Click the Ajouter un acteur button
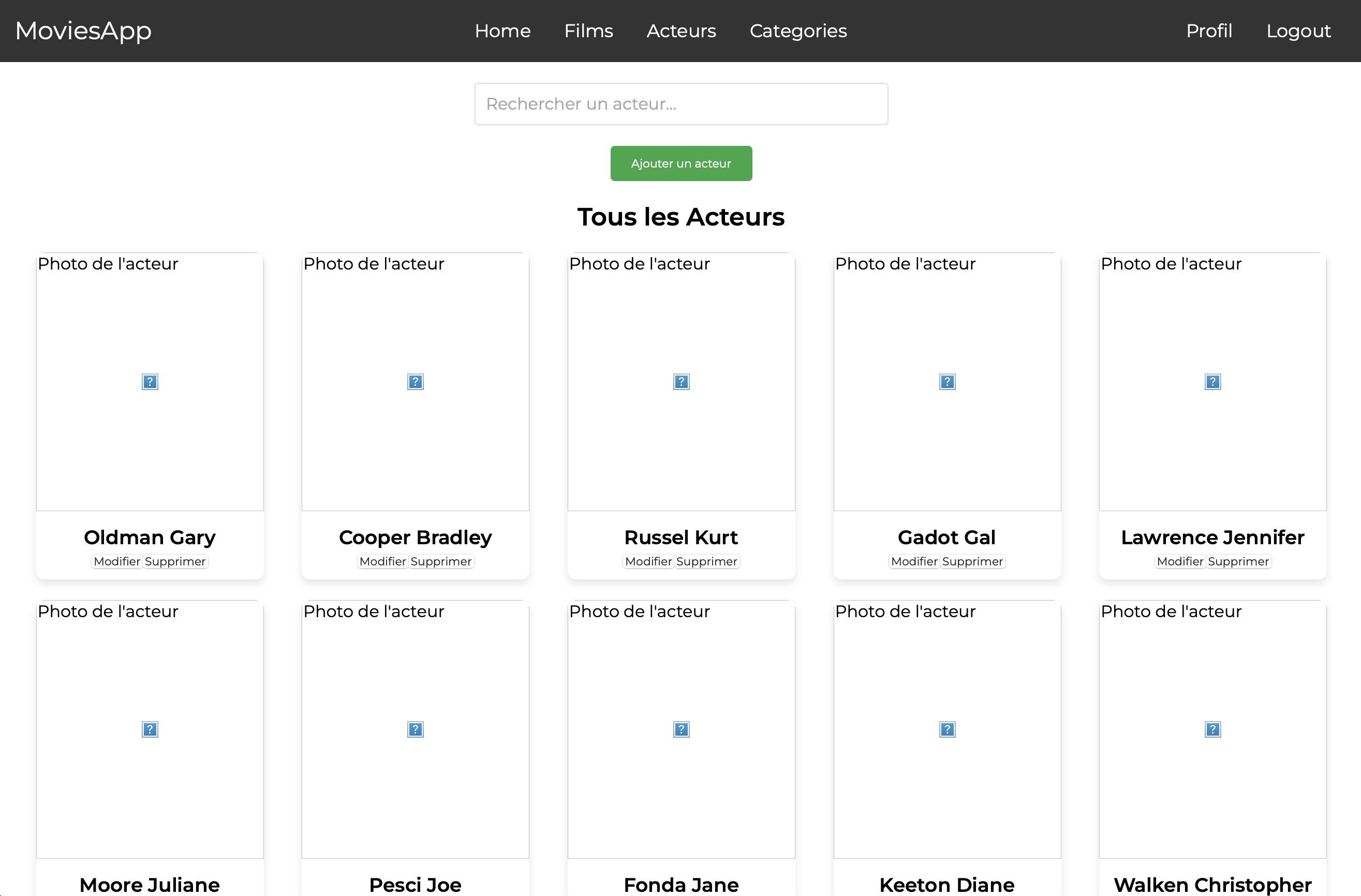Image resolution: width=1361 pixels, height=896 pixels. tap(681, 163)
